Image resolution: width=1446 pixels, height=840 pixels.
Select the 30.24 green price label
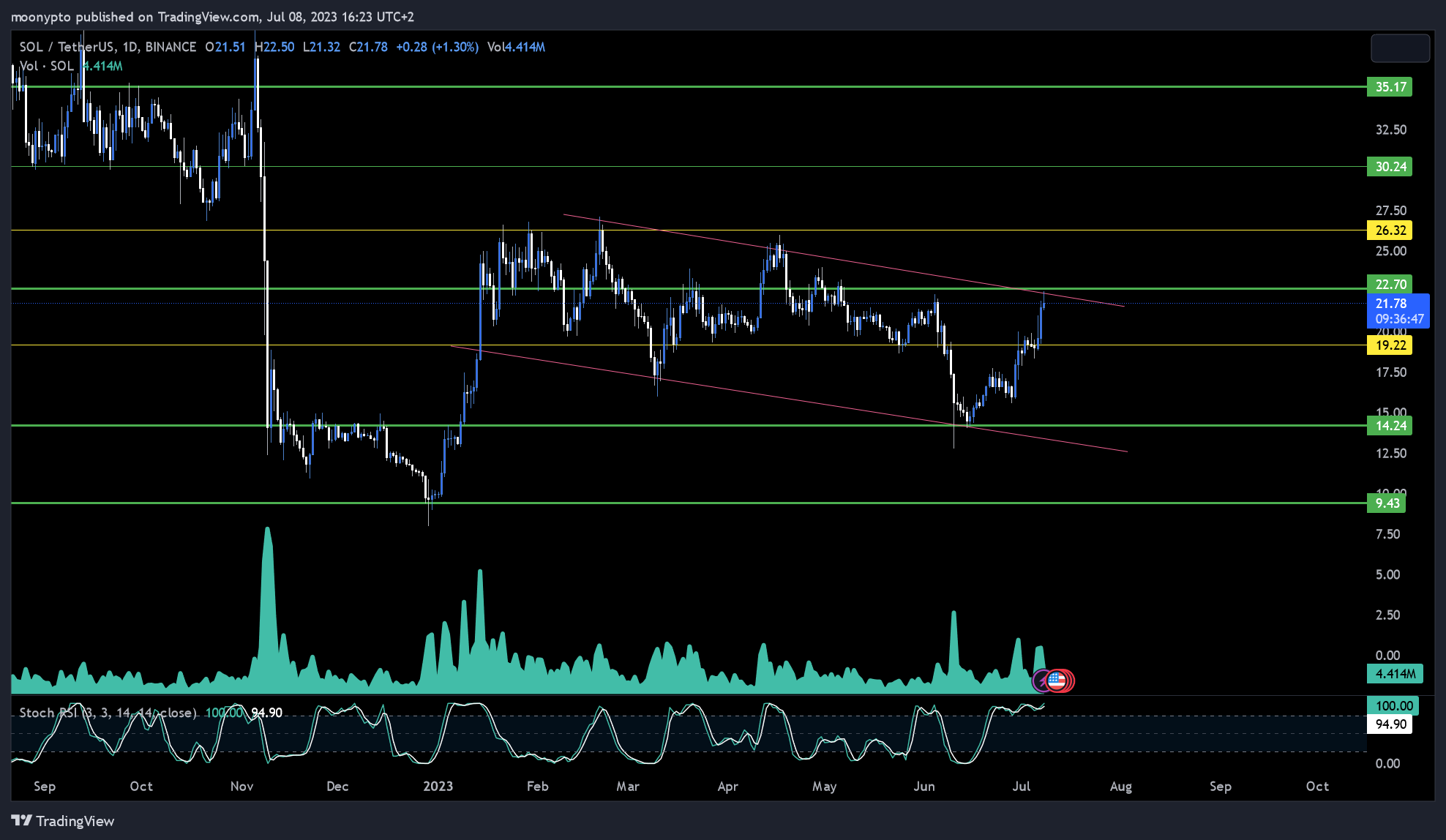[x=1390, y=167]
